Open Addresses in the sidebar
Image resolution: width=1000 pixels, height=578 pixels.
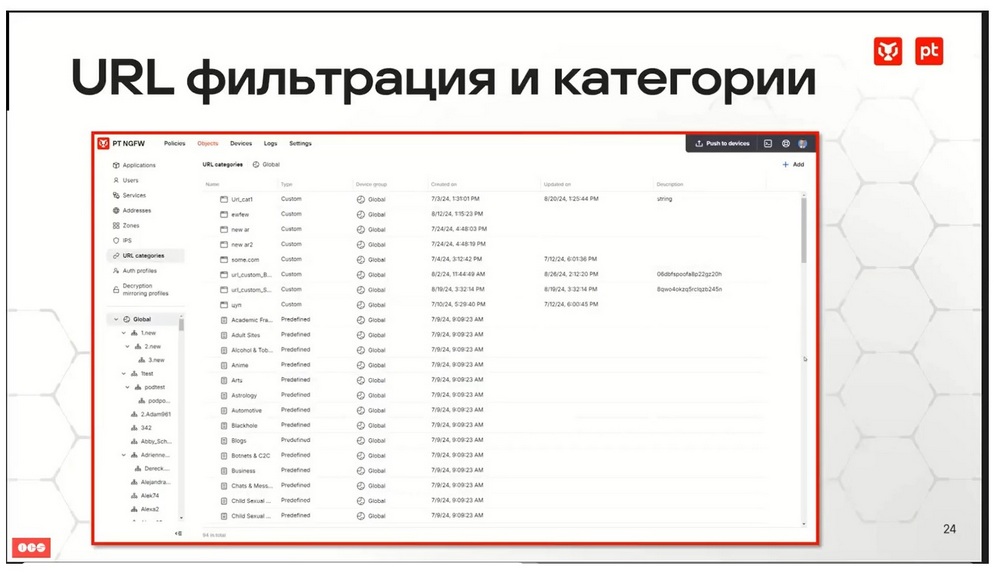pyautogui.click(x=132, y=211)
